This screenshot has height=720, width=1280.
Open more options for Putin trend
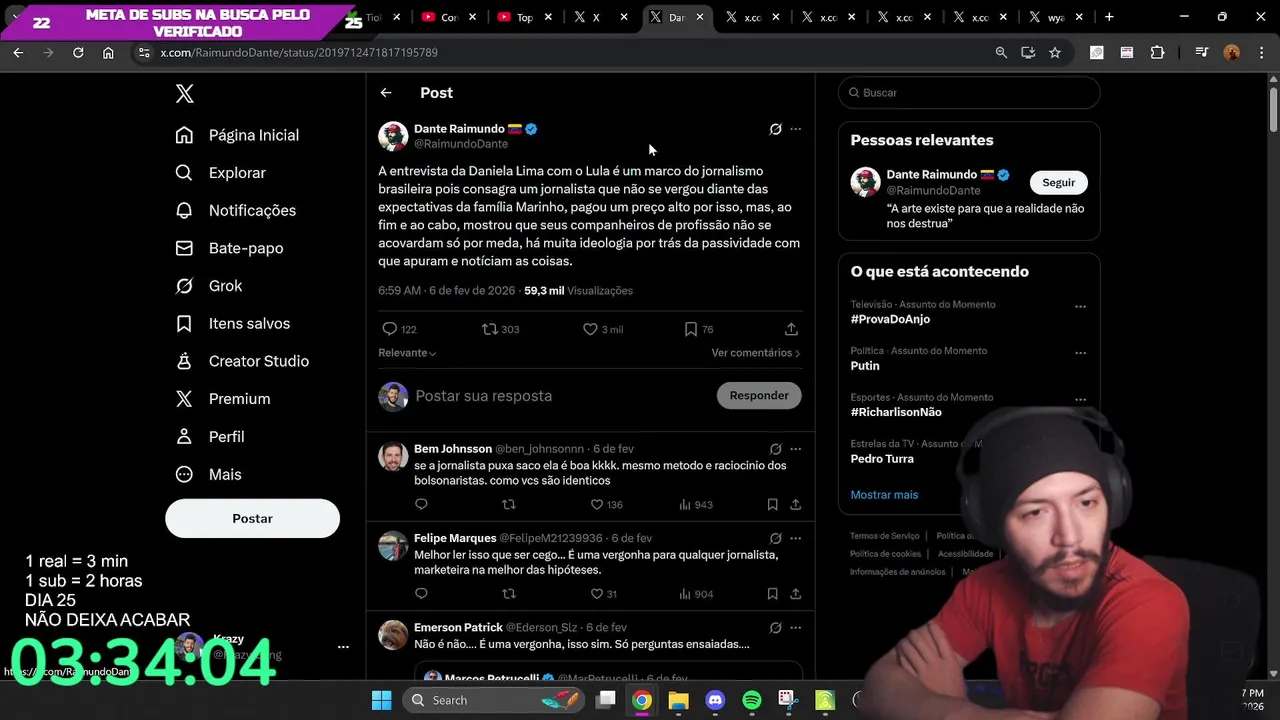(x=1080, y=353)
